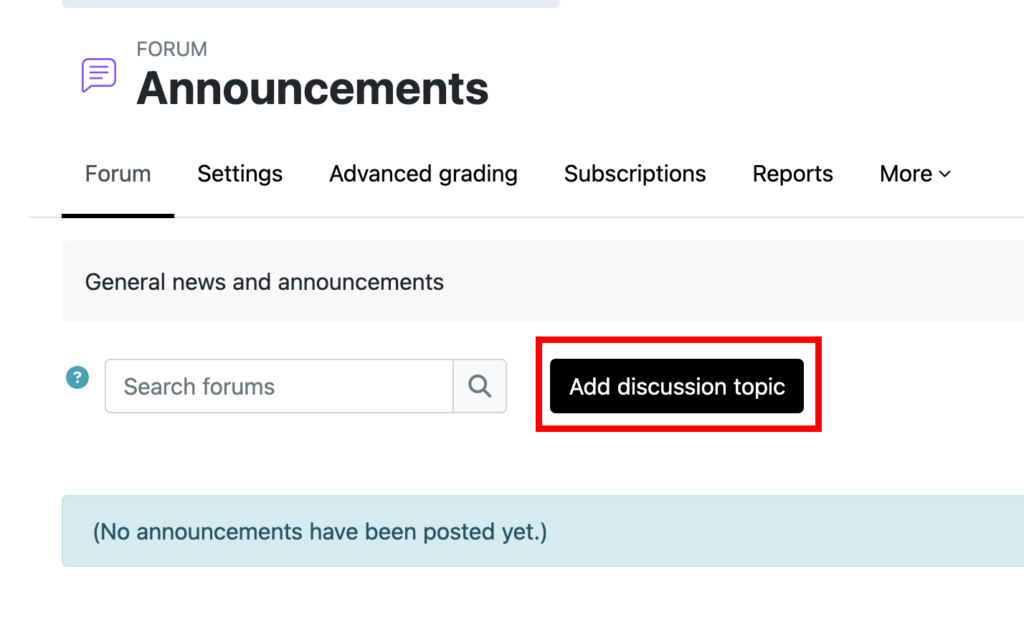Click the purple forum speech-bubble icon
Viewport: 1024px width, 640px height.
click(98, 75)
